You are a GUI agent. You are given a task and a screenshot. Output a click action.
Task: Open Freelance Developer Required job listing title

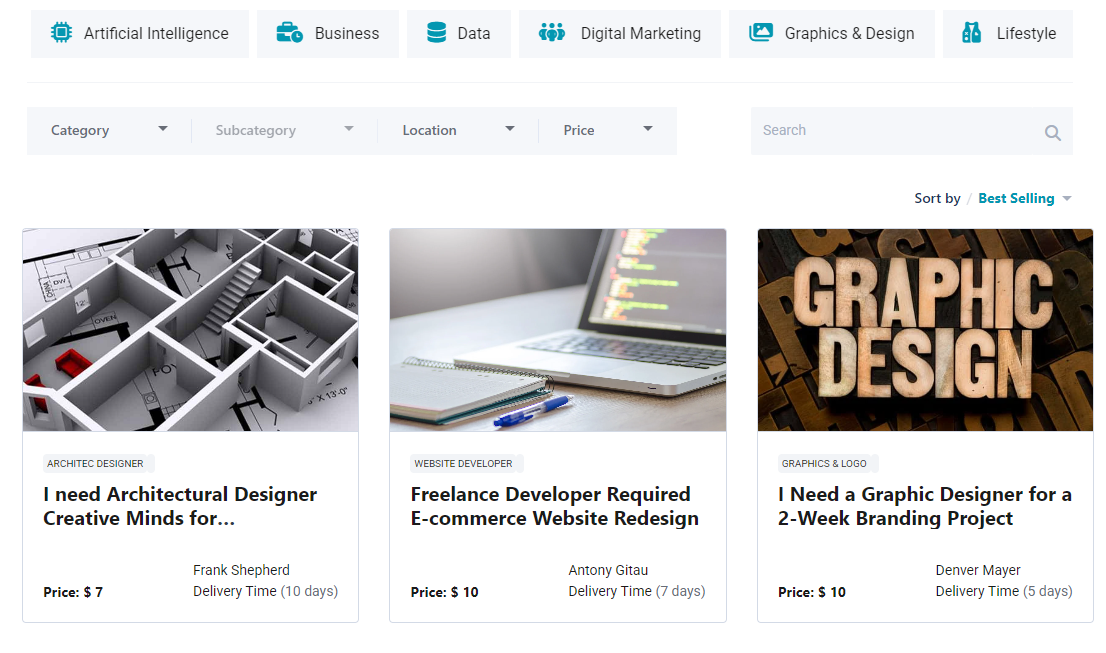(x=554, y=506)
